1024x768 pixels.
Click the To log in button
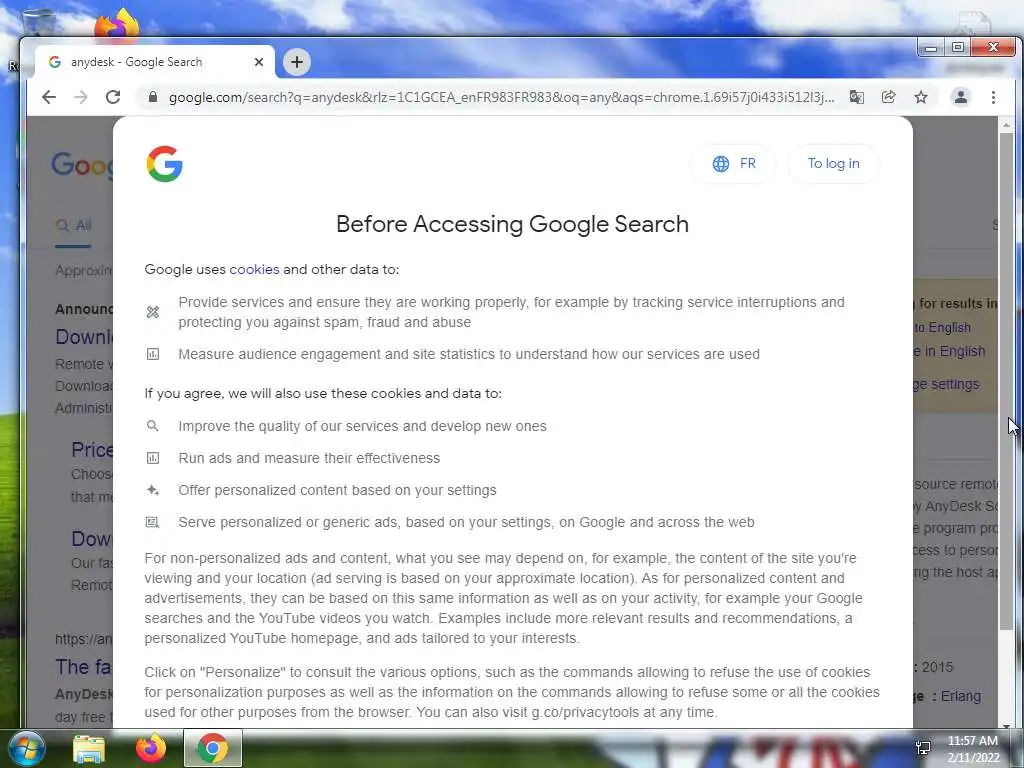pyautogui.click(x=833, y=163)
